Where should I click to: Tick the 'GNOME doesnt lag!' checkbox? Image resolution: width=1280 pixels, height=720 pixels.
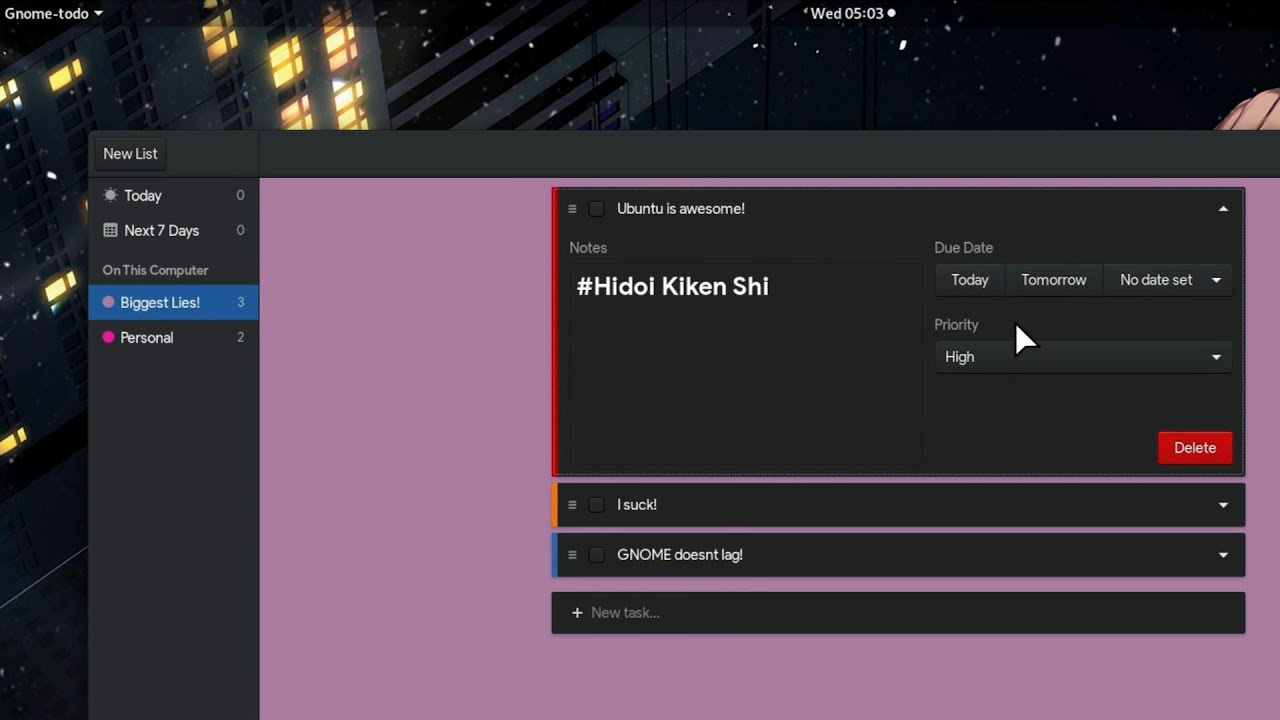tap(597, 555)
